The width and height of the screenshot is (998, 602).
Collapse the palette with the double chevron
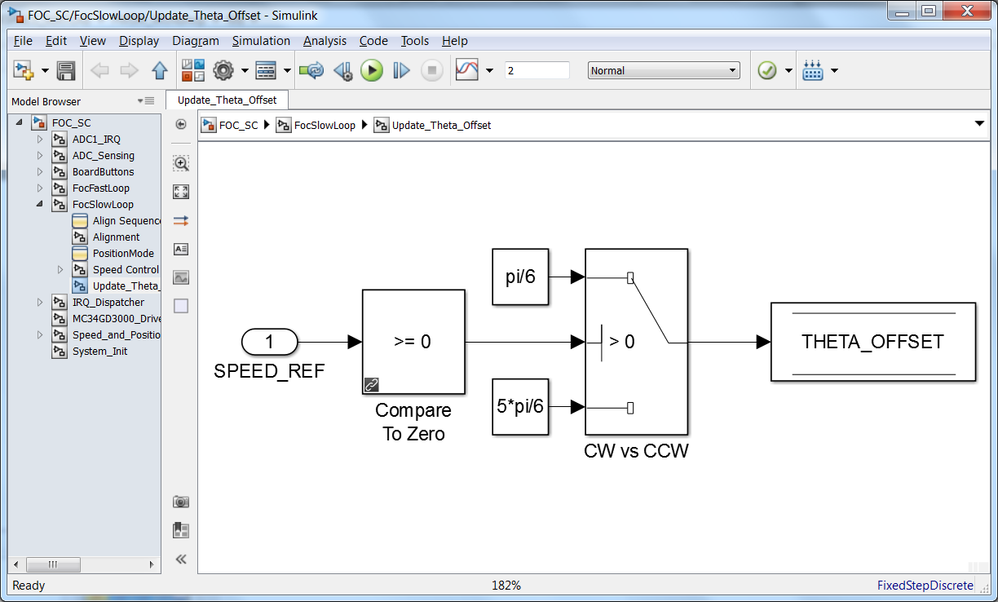coord(181,559)
